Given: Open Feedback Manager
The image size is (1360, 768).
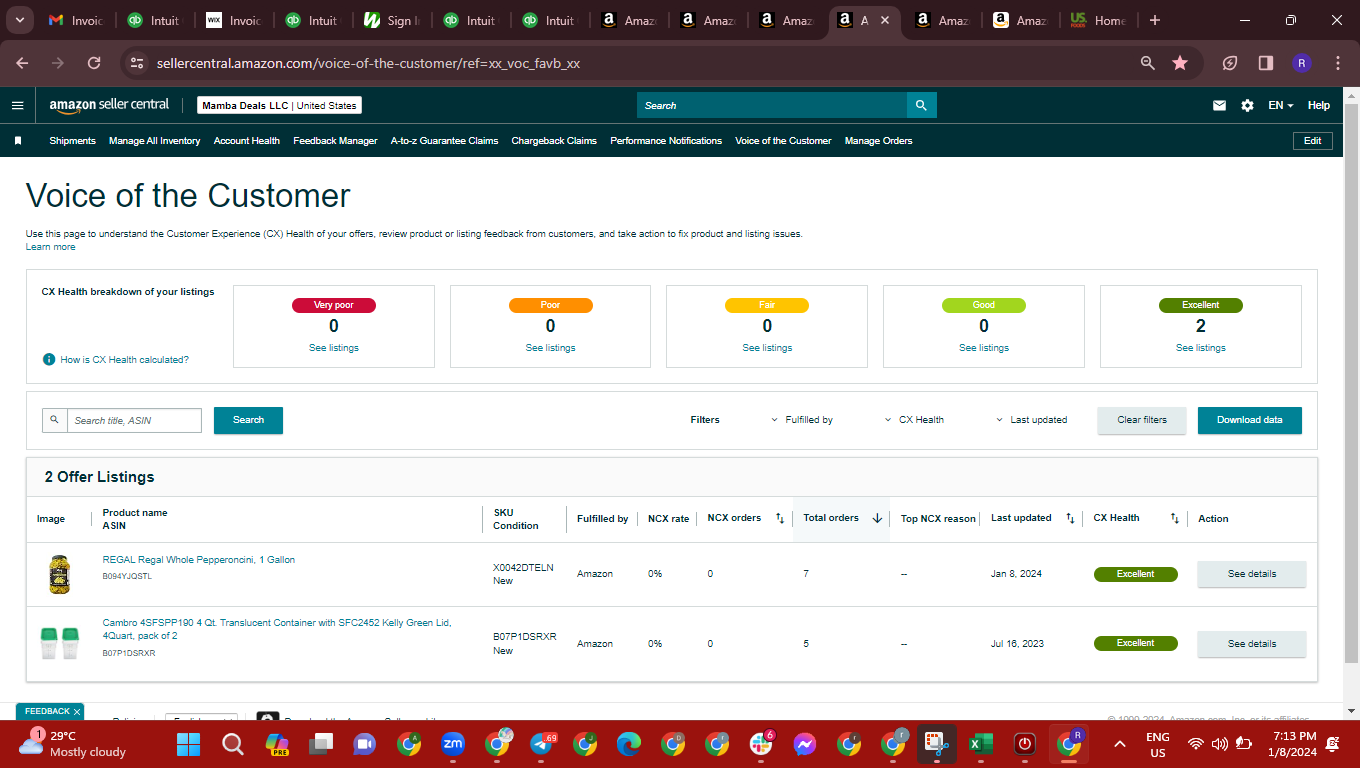Looking at the screenshot, I should [335, 141].
